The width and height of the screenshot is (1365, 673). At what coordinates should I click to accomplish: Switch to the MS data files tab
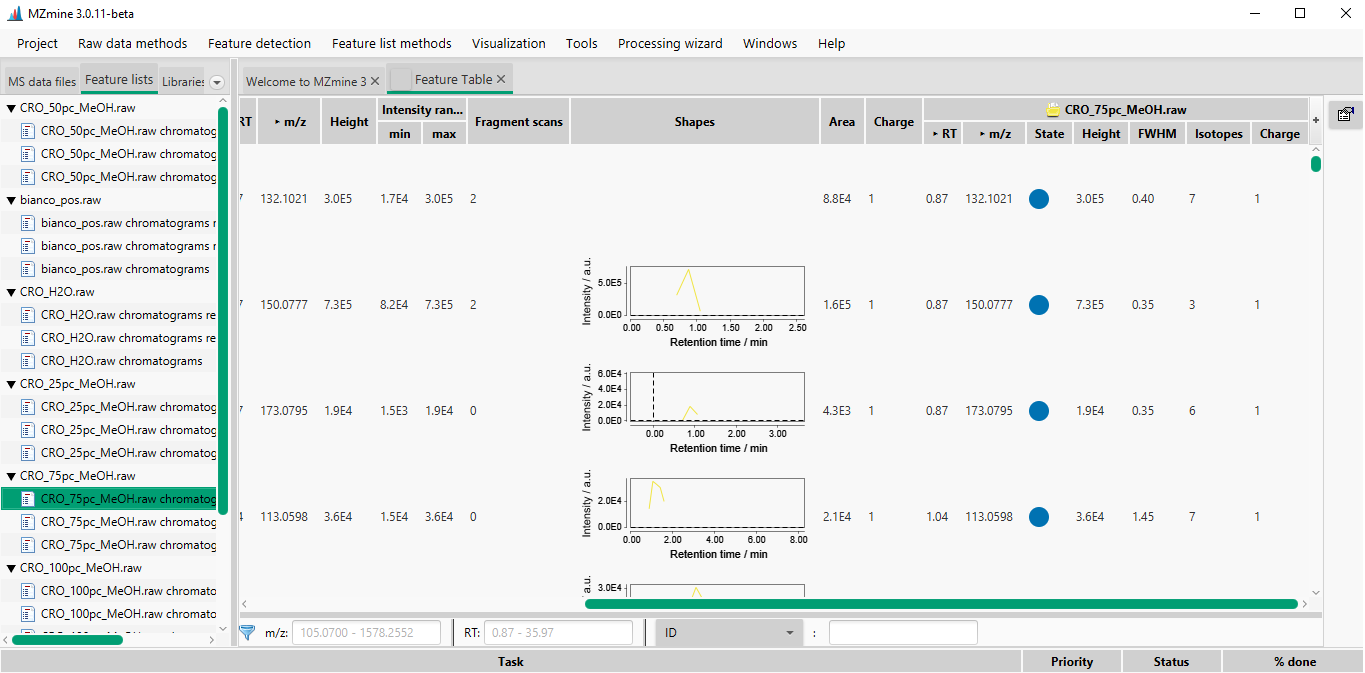40,80
